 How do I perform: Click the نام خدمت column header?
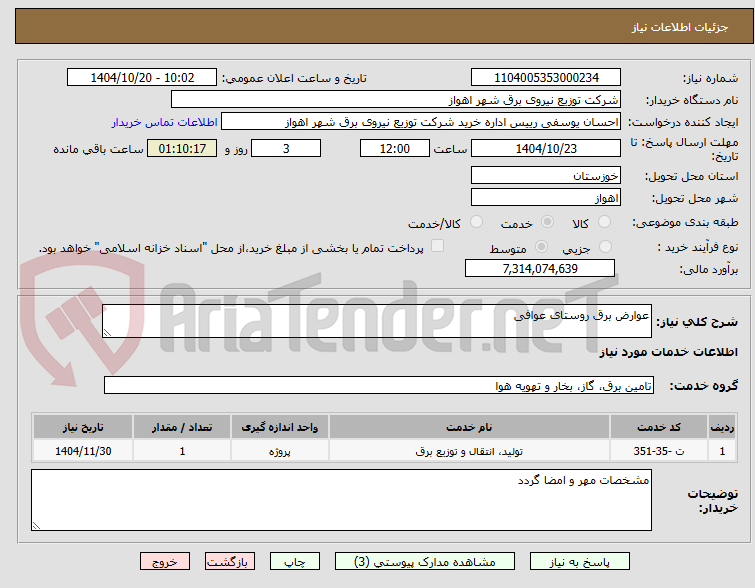point(469,427)
